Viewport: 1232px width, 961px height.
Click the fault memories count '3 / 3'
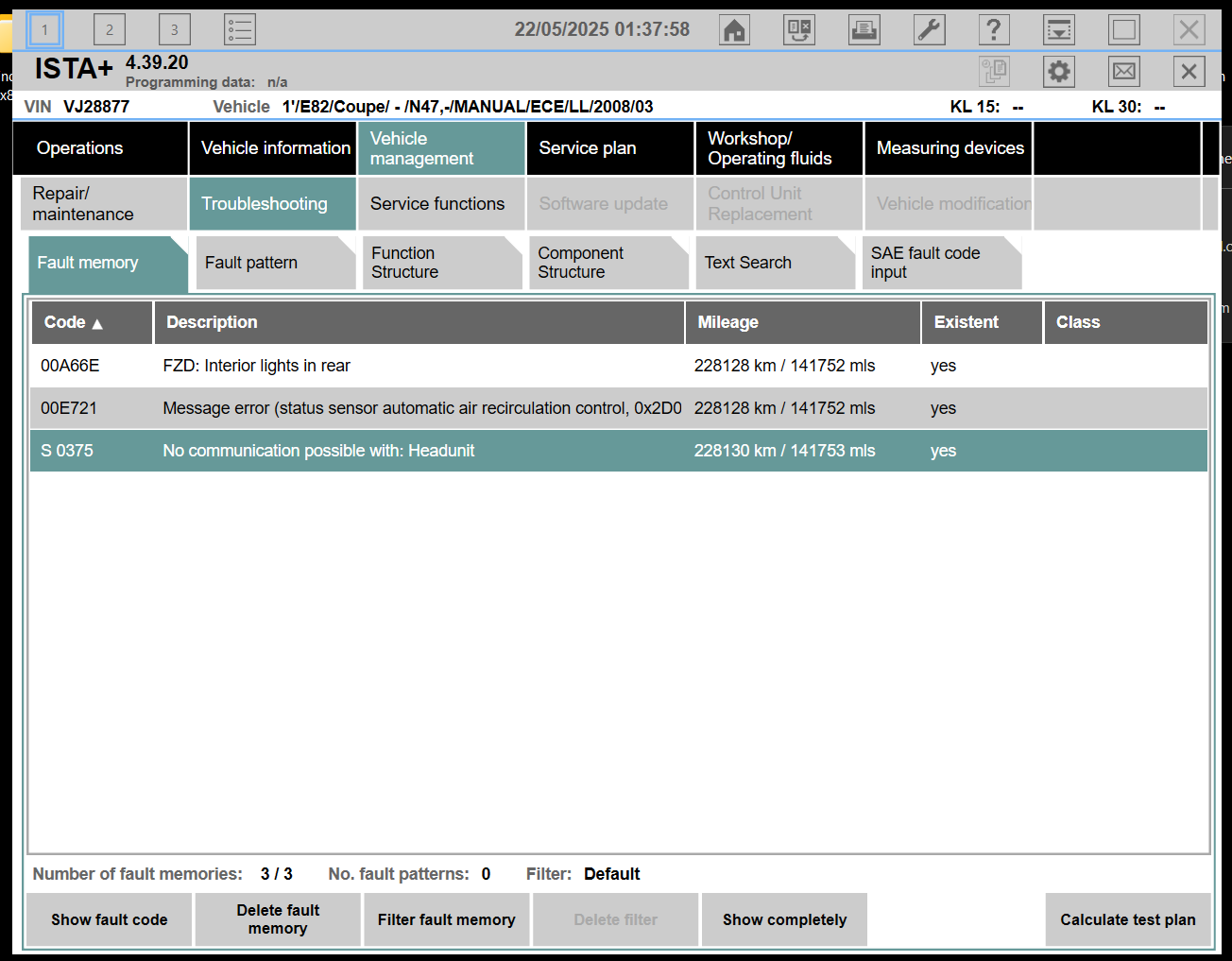(277, 874)
